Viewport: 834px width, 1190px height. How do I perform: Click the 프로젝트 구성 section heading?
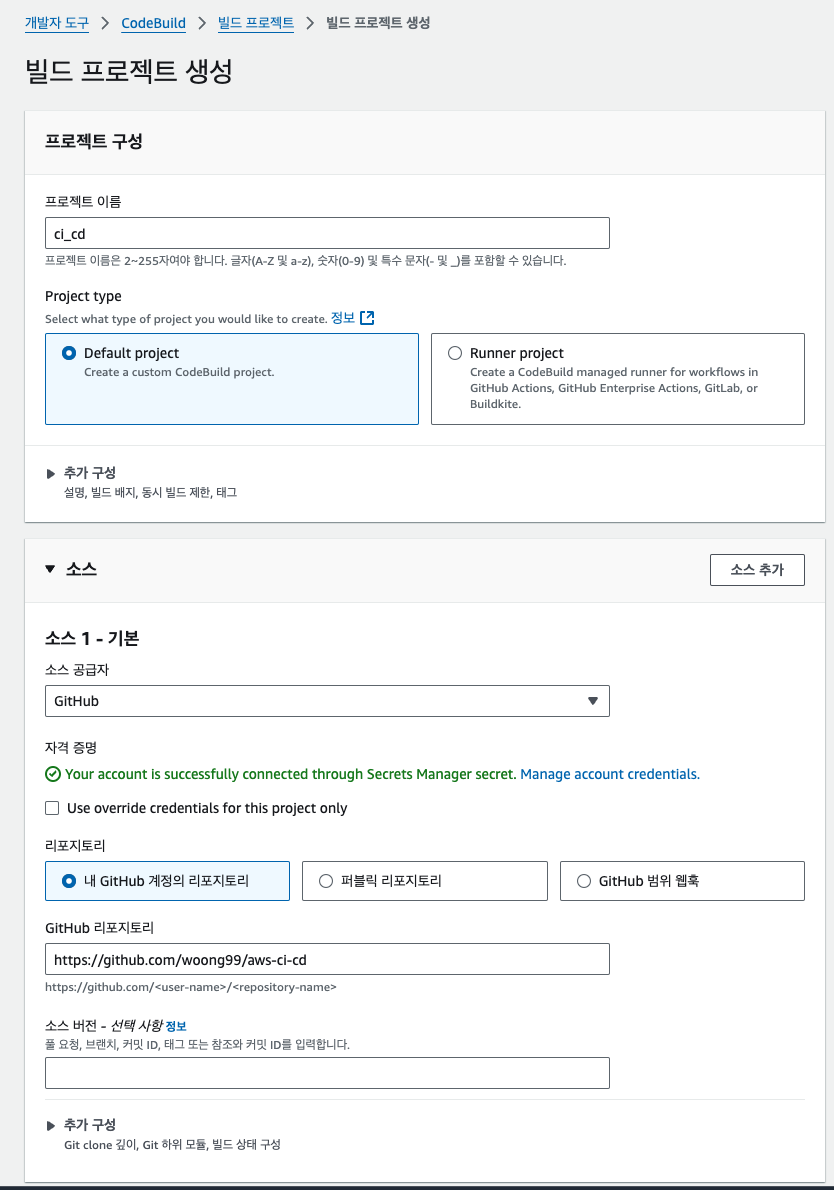[x=93, y=141]
